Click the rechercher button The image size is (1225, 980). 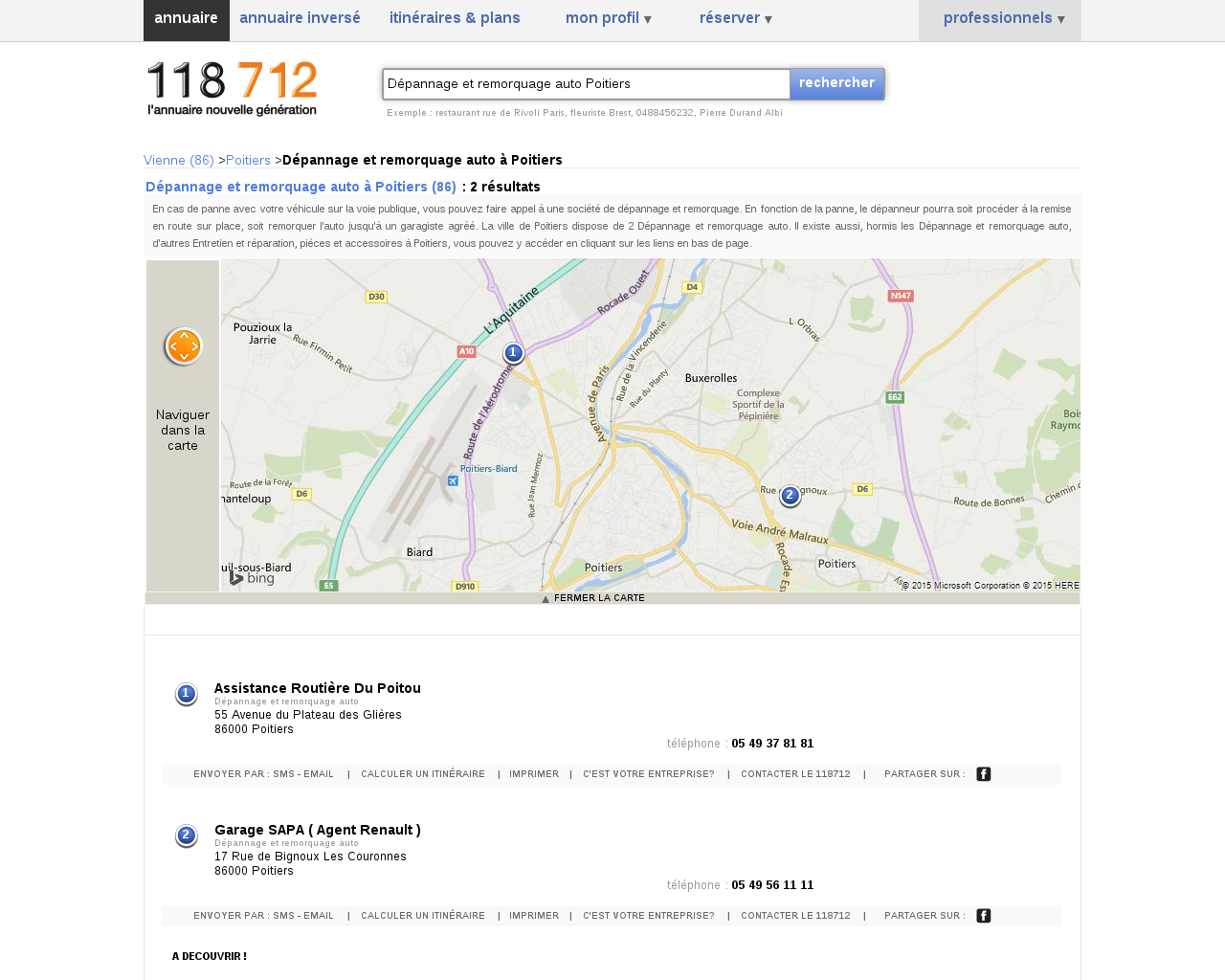point(836,83)
